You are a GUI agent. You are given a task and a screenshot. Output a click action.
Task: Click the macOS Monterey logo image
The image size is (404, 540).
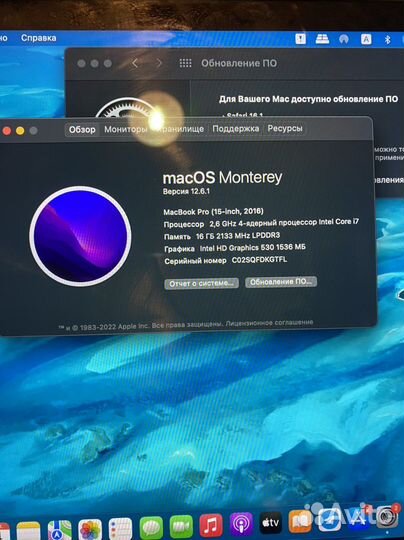pyautogui.click(x=80, y=236)
